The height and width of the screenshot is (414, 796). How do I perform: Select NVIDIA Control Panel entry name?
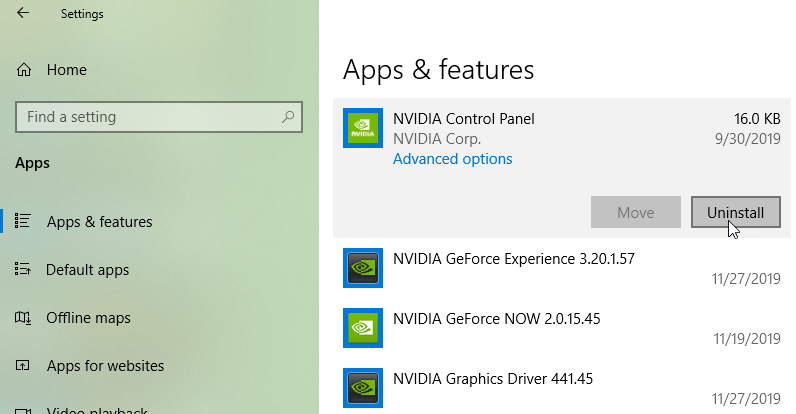[463, 119]
